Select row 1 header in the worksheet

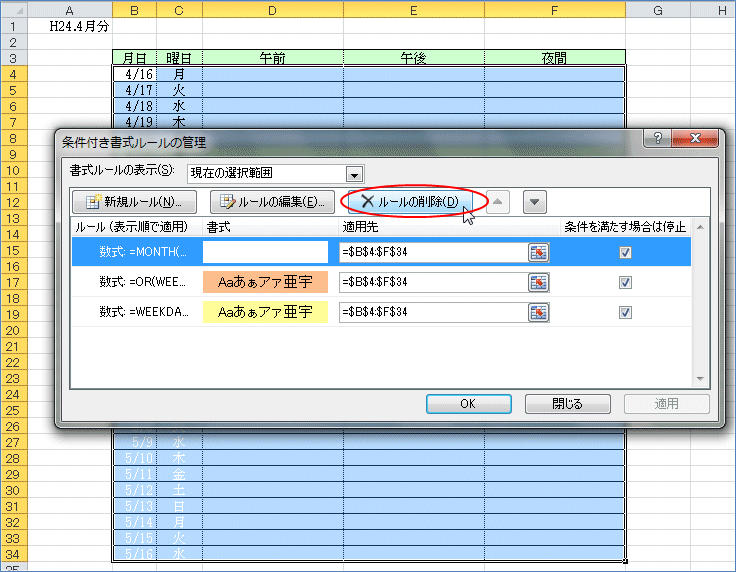13,26
